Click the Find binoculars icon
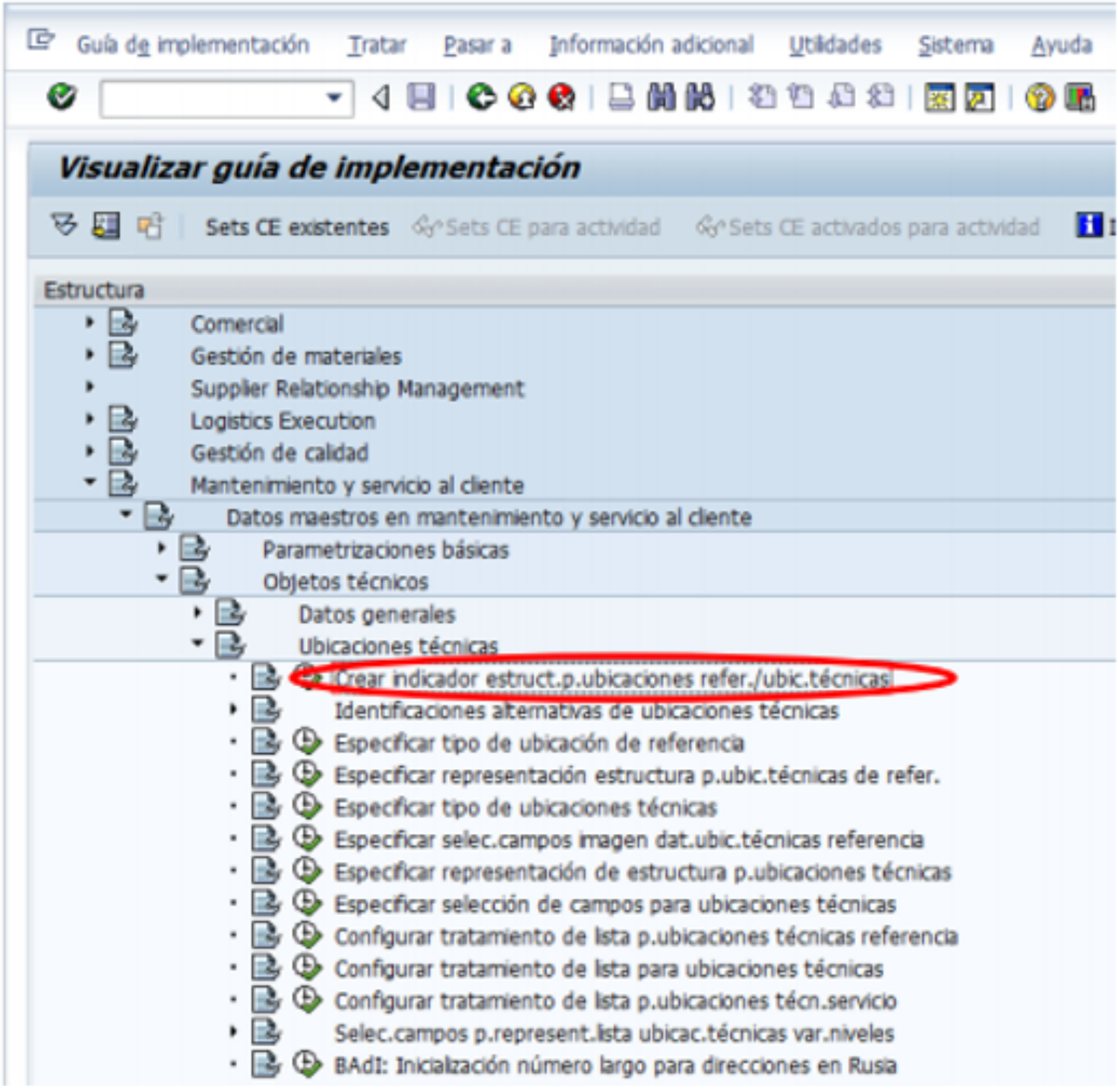 click(x=661, y=97)
